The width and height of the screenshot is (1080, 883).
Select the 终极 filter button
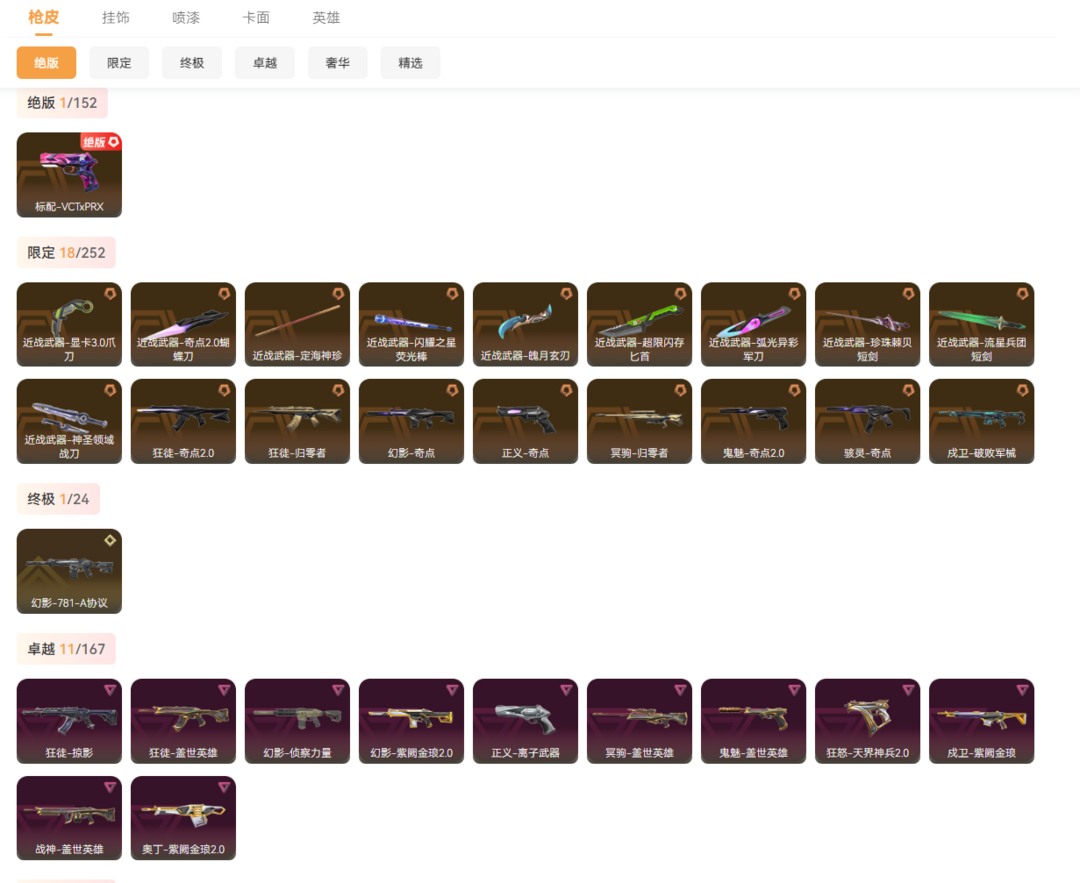coord(192,63)
